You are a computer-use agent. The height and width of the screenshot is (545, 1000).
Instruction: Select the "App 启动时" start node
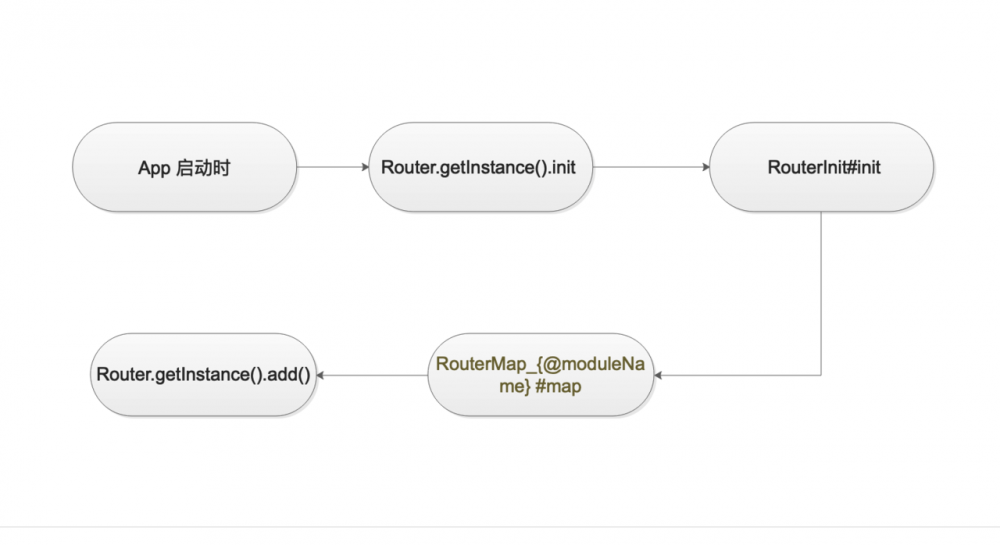tap(184, 167)
